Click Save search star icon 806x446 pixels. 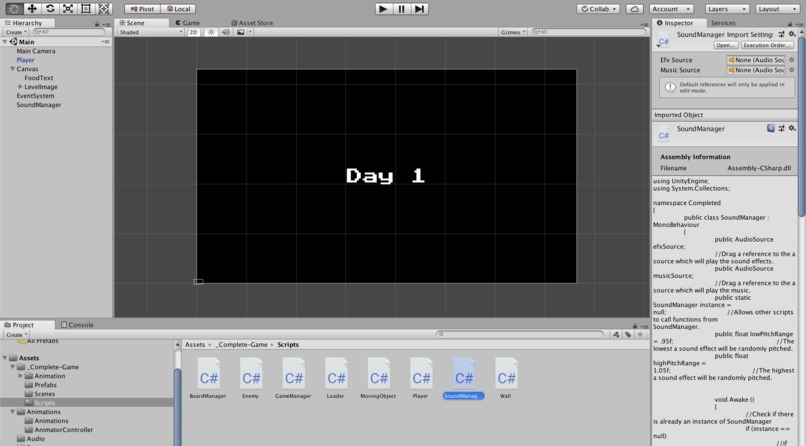click(x=640, y=334)
